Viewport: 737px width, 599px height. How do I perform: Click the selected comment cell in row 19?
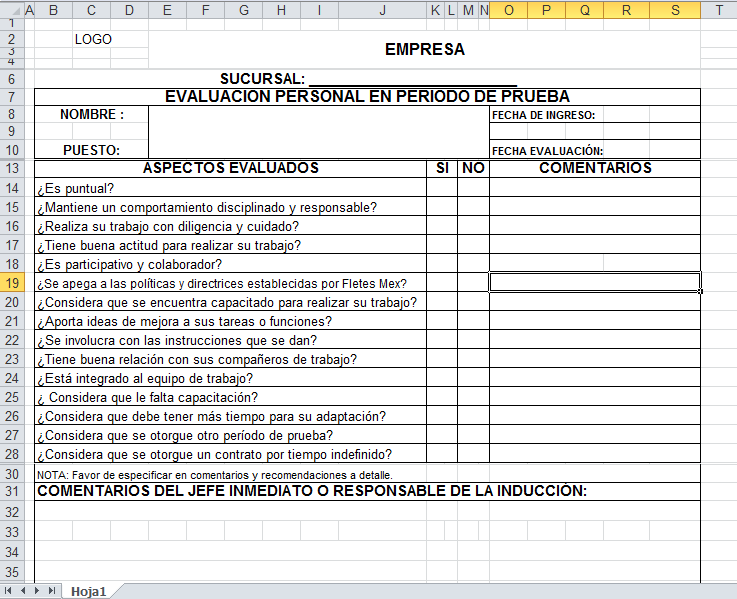pos(595,283)
